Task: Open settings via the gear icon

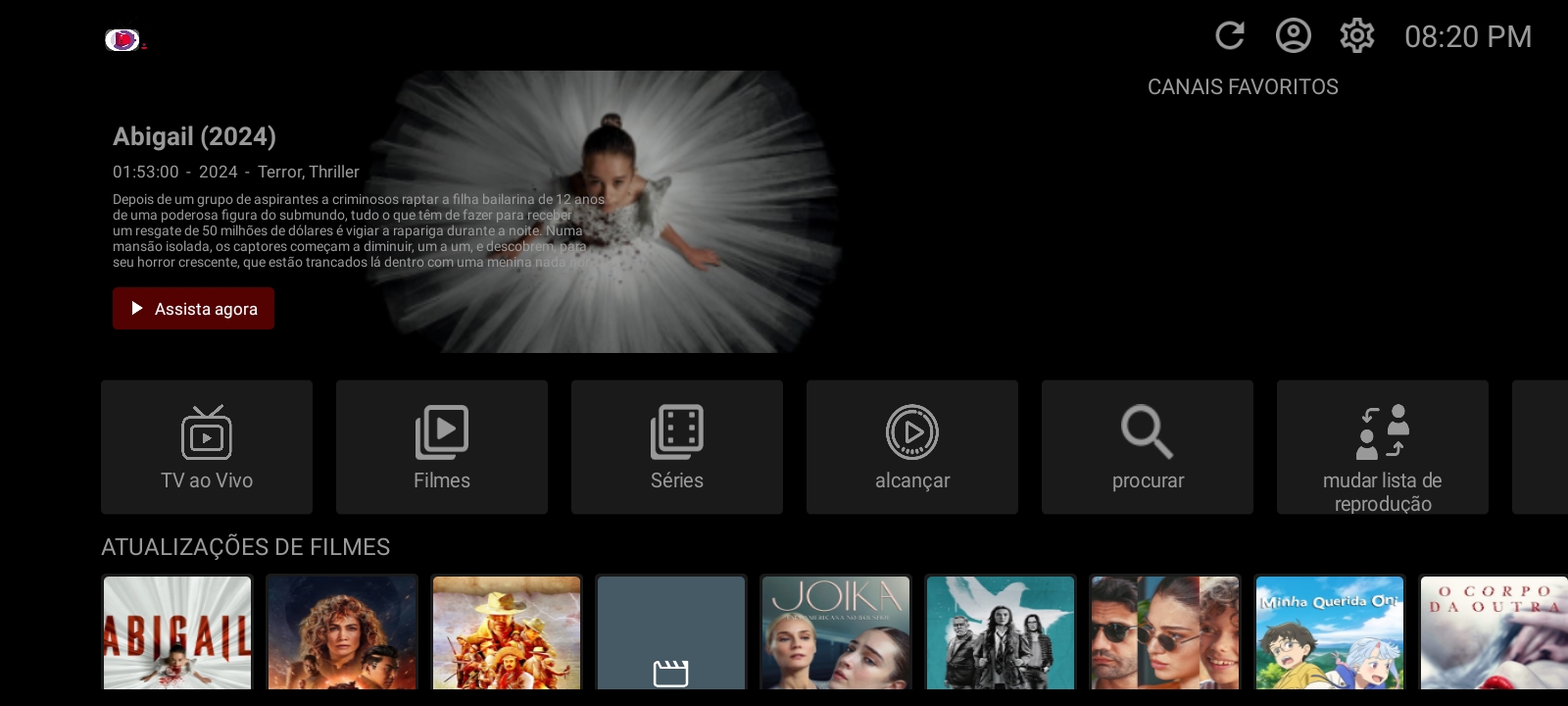Action: (1357, 36)
